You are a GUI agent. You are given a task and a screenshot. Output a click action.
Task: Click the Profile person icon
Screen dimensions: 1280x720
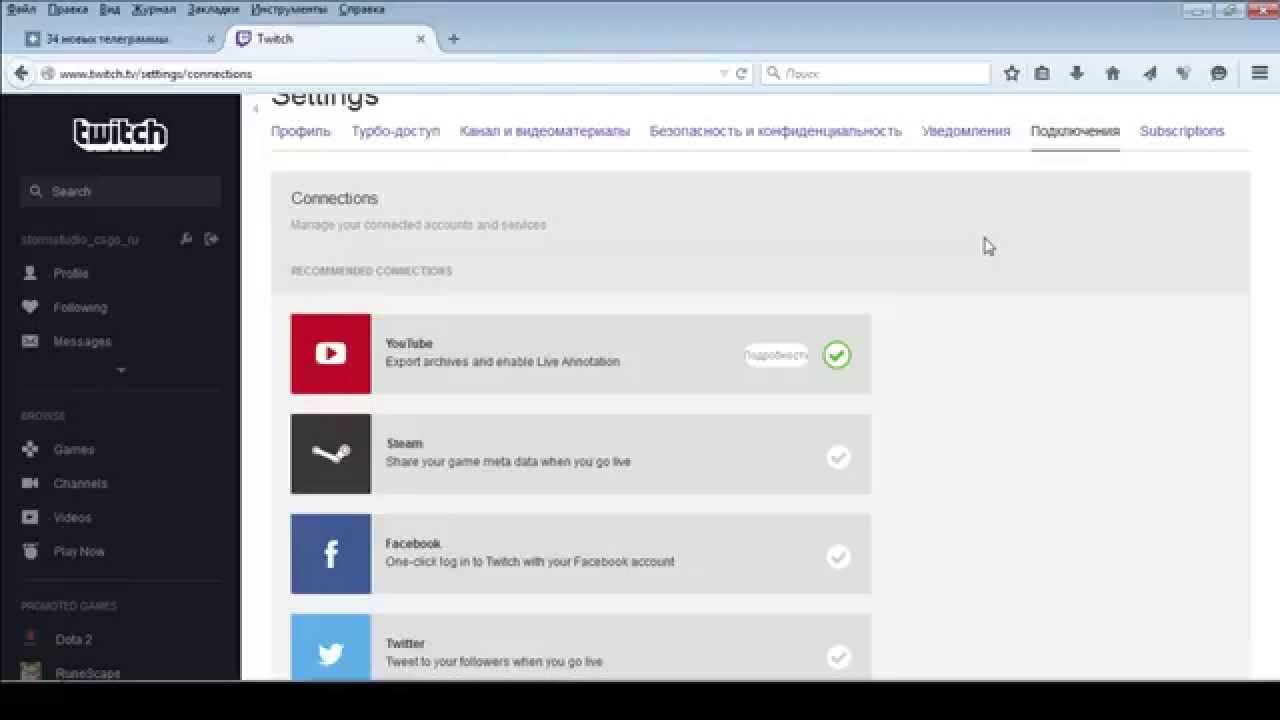[30, 273]
